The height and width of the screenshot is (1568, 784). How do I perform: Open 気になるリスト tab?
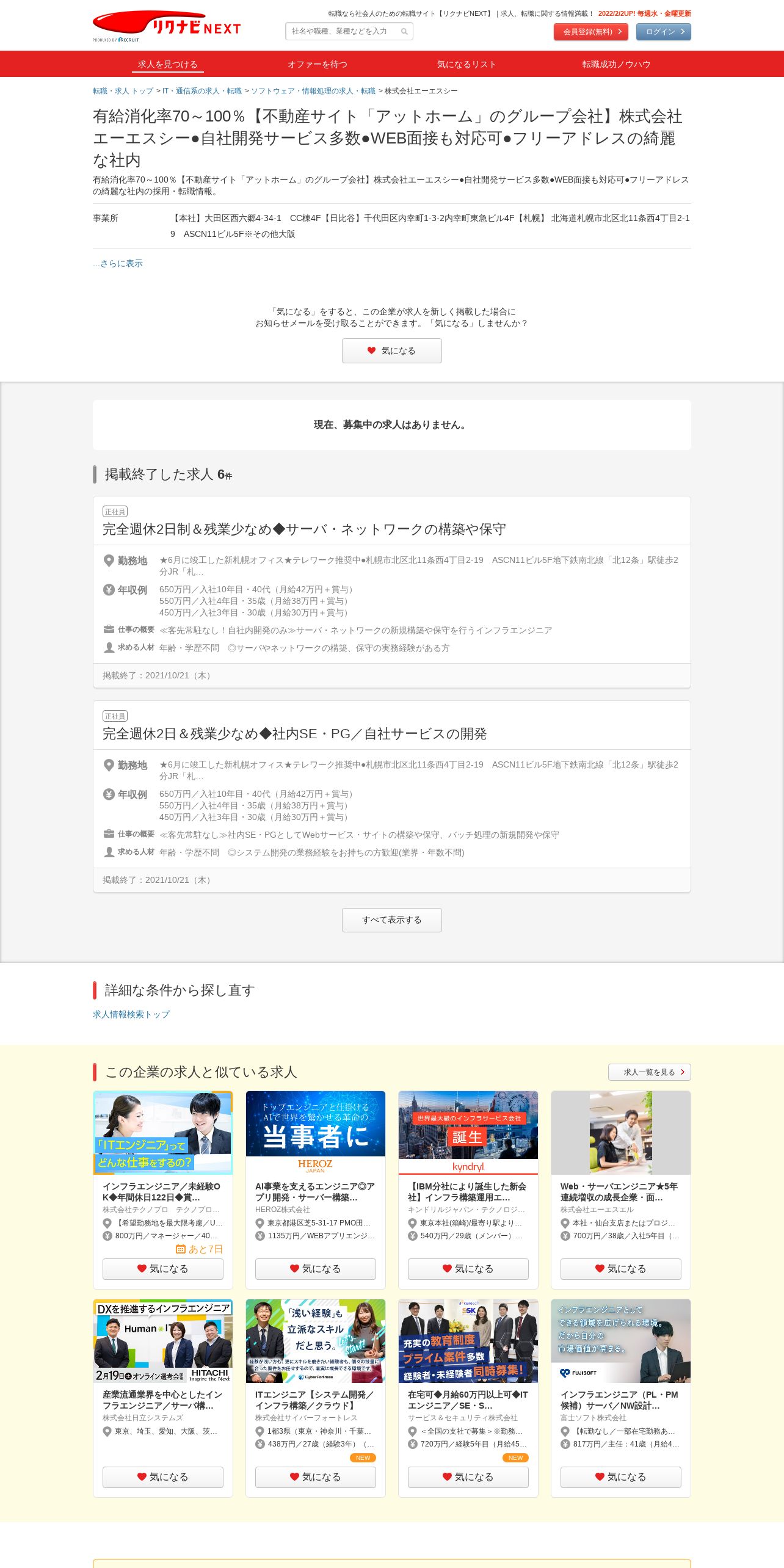tap(466, 64)
